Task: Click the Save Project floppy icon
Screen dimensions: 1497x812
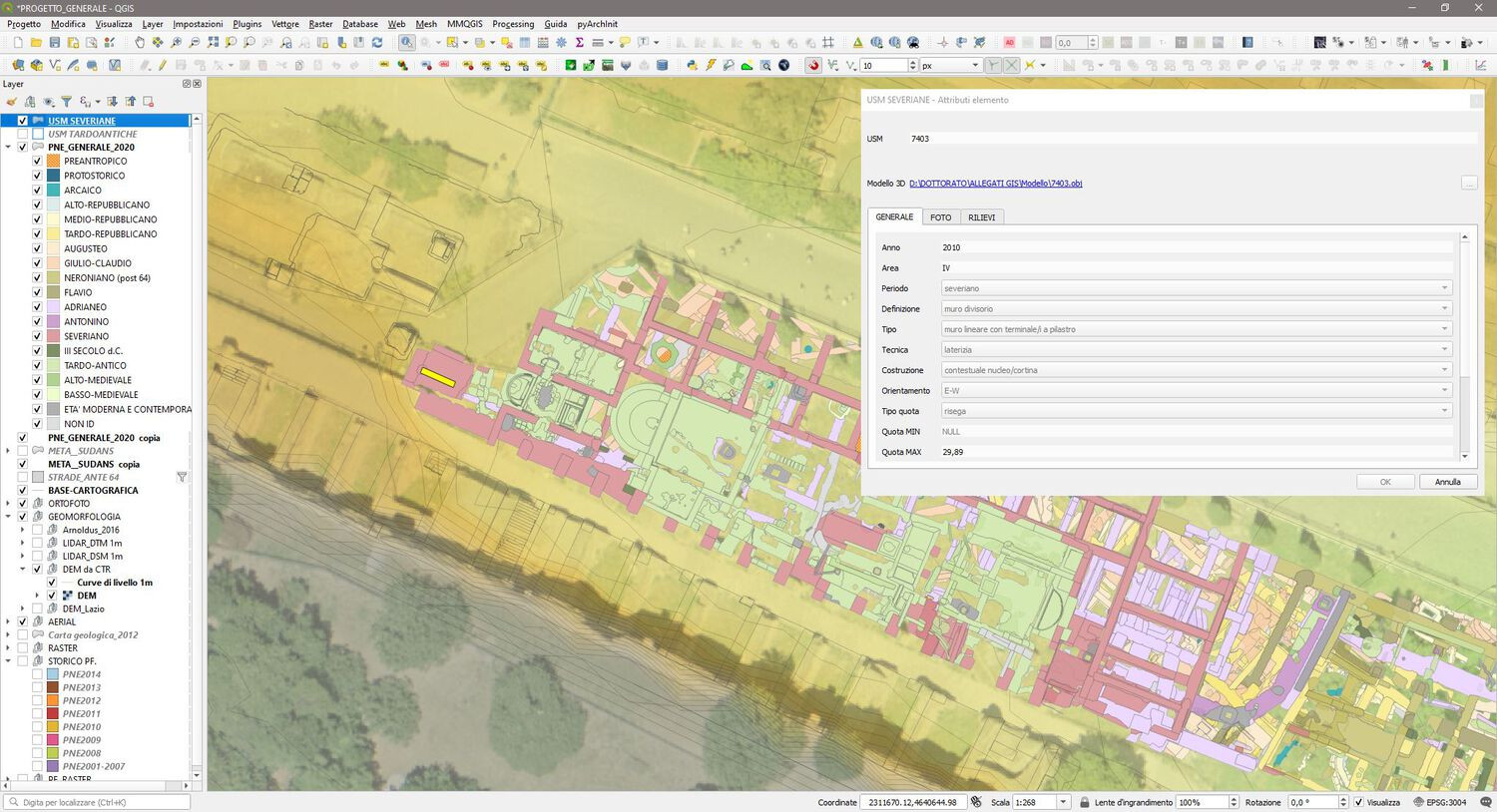Action: coord(55,43)
